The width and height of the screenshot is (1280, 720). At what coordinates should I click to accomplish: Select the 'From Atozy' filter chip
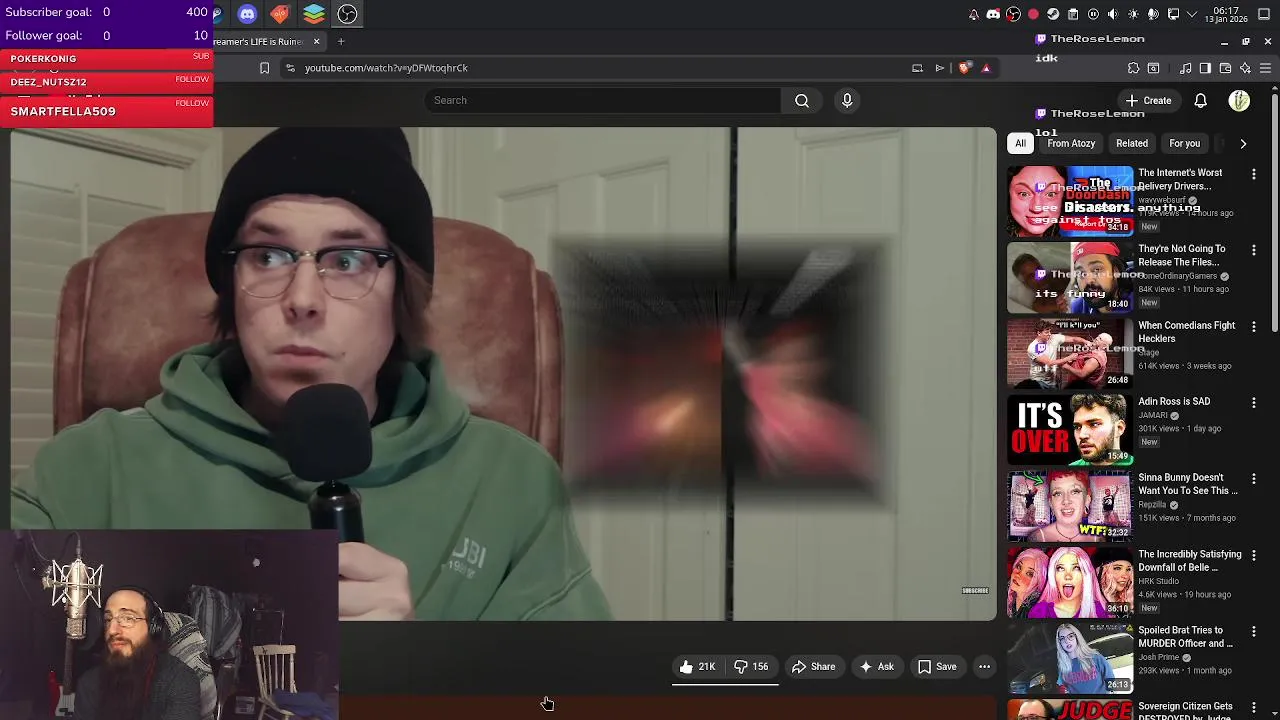pos(1071,143)
